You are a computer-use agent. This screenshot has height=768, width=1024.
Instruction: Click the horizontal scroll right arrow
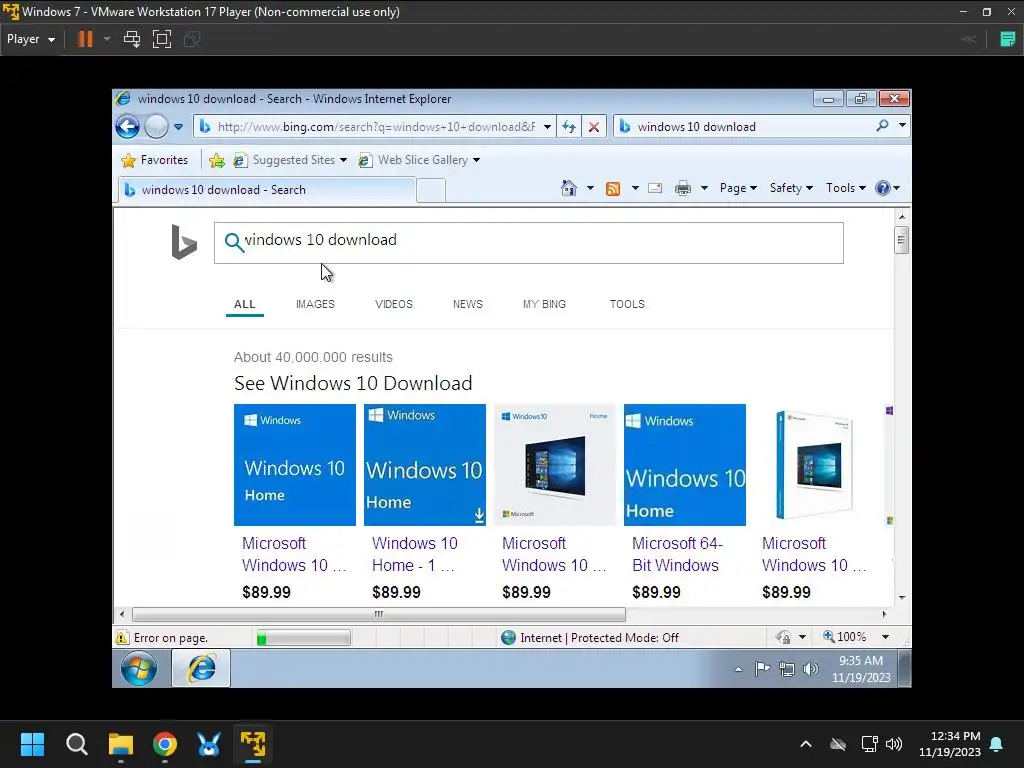884,614
